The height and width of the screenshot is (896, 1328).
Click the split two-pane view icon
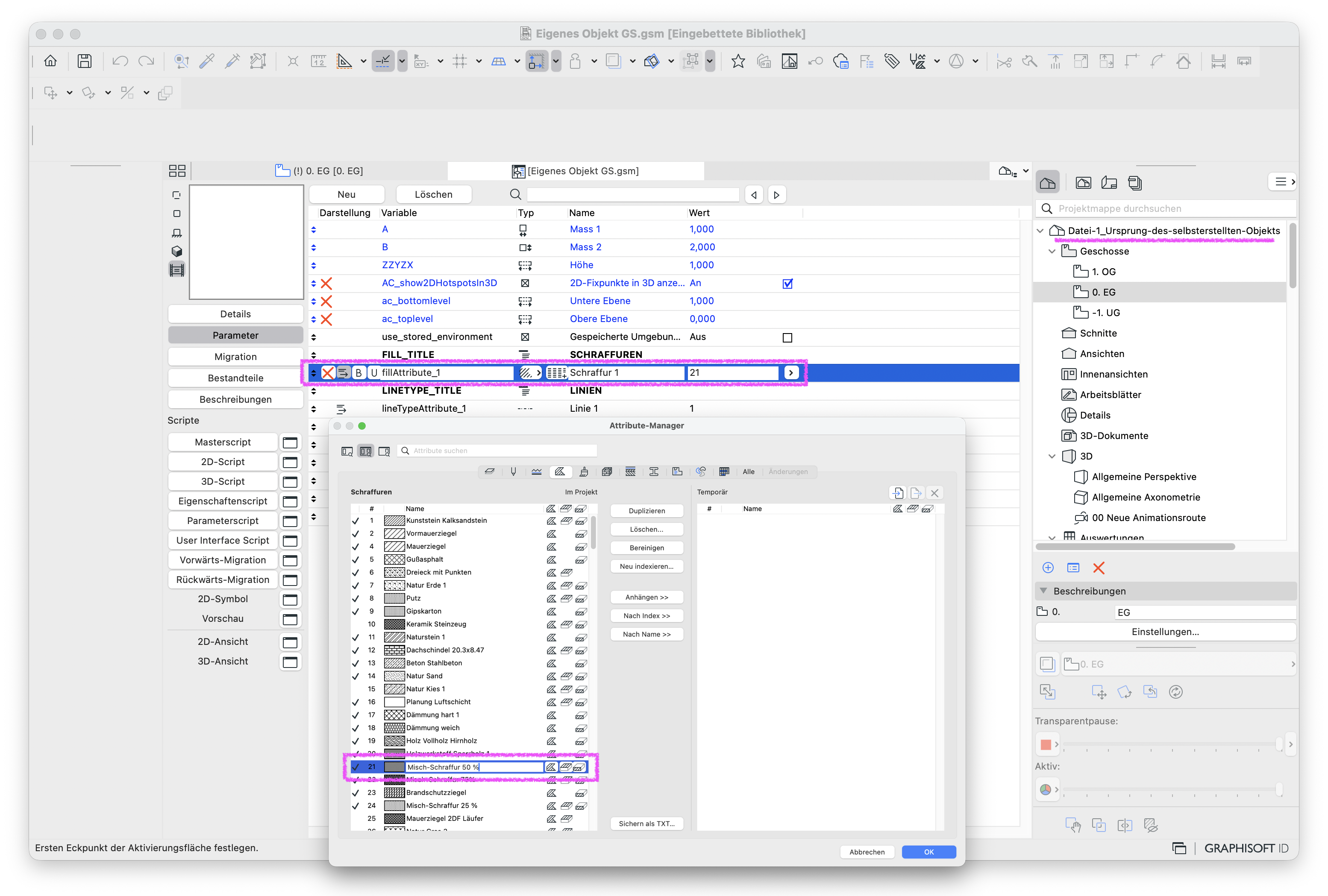point(366,451)
